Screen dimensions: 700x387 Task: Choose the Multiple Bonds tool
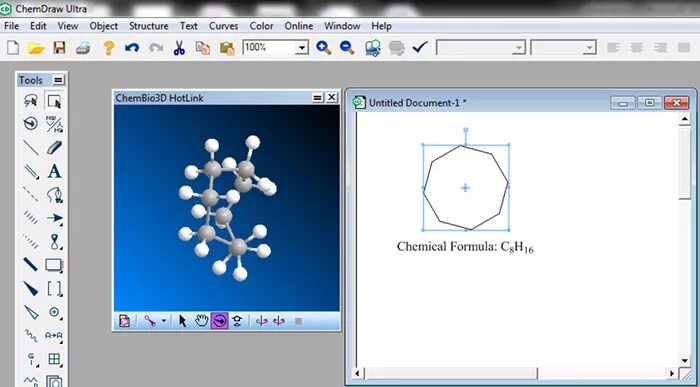(30, 171)
